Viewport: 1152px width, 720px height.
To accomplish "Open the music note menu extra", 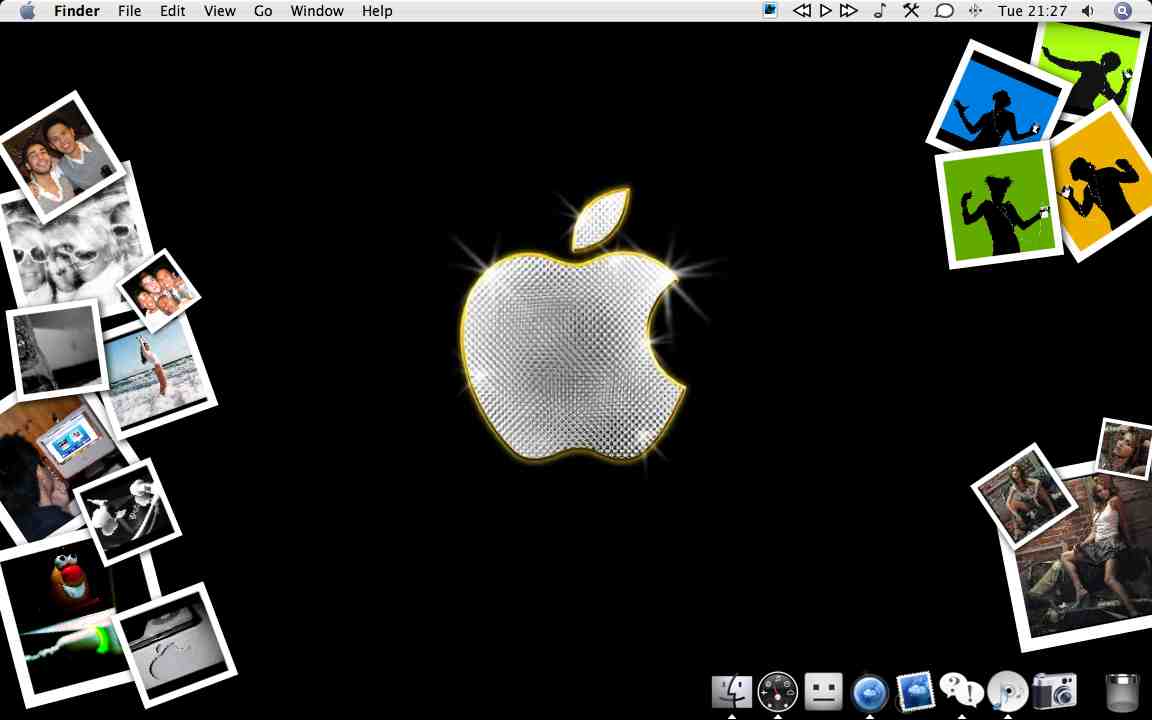I will tap(879, 10).
